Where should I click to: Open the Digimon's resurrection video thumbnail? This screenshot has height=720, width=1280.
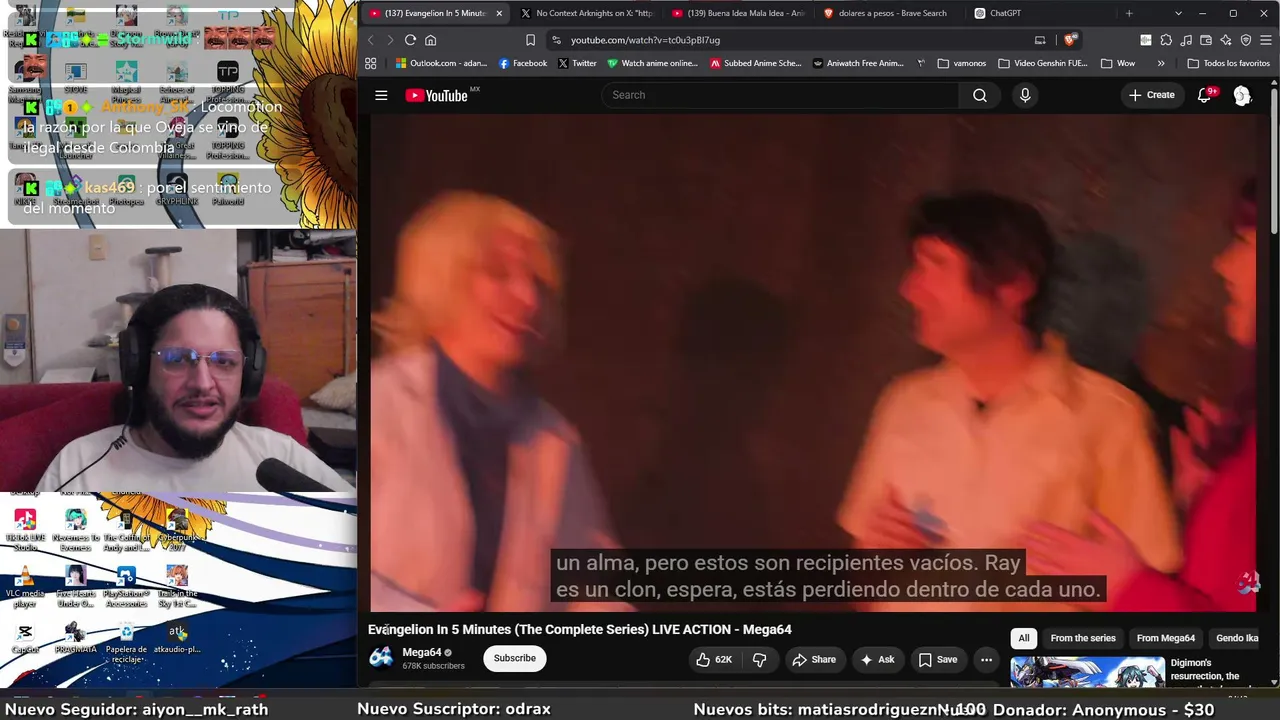point(1087,672)
